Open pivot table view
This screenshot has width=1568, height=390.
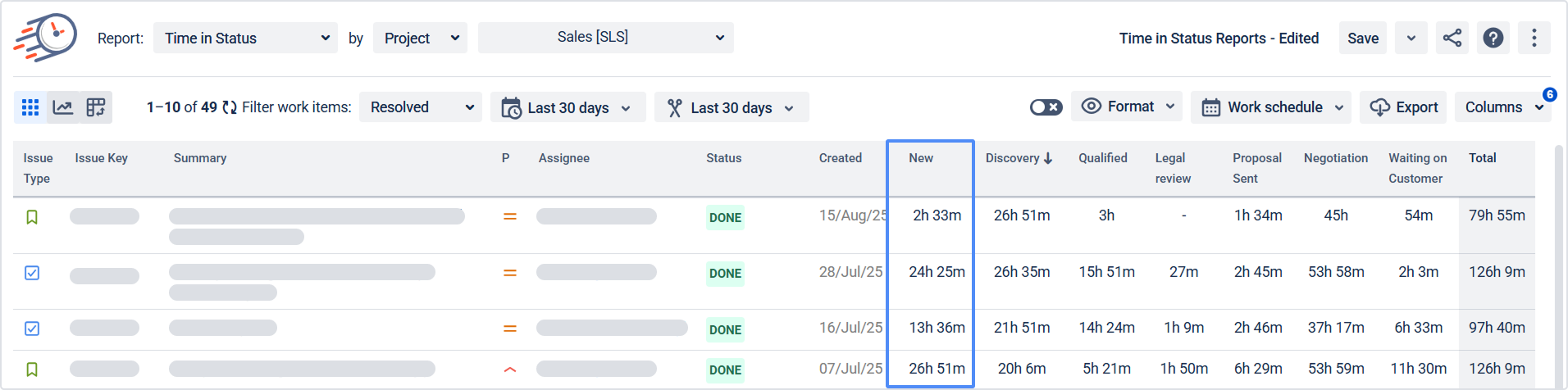tap(96, 107)
